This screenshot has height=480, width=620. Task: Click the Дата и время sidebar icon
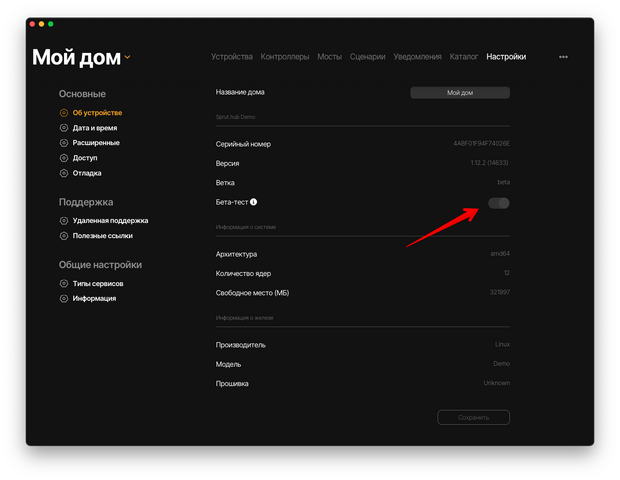pyautogui.click(x=64, y=128)
